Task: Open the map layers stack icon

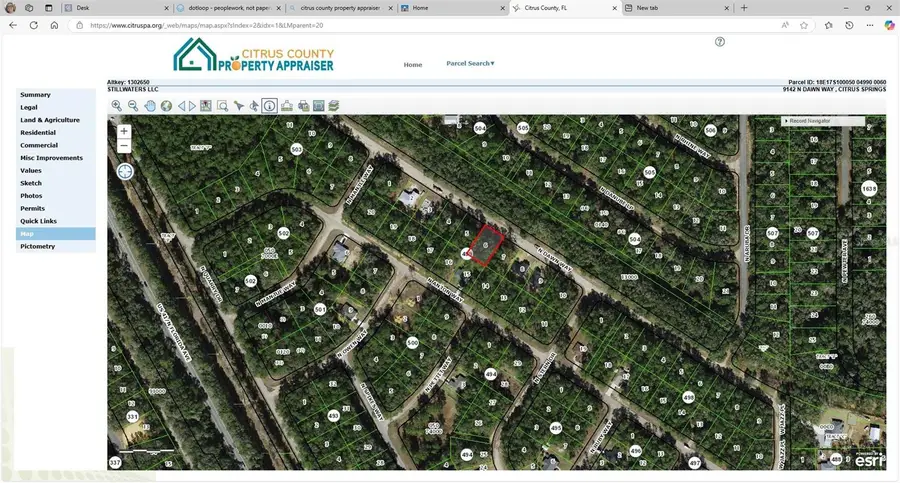Action: pos(334,105)
